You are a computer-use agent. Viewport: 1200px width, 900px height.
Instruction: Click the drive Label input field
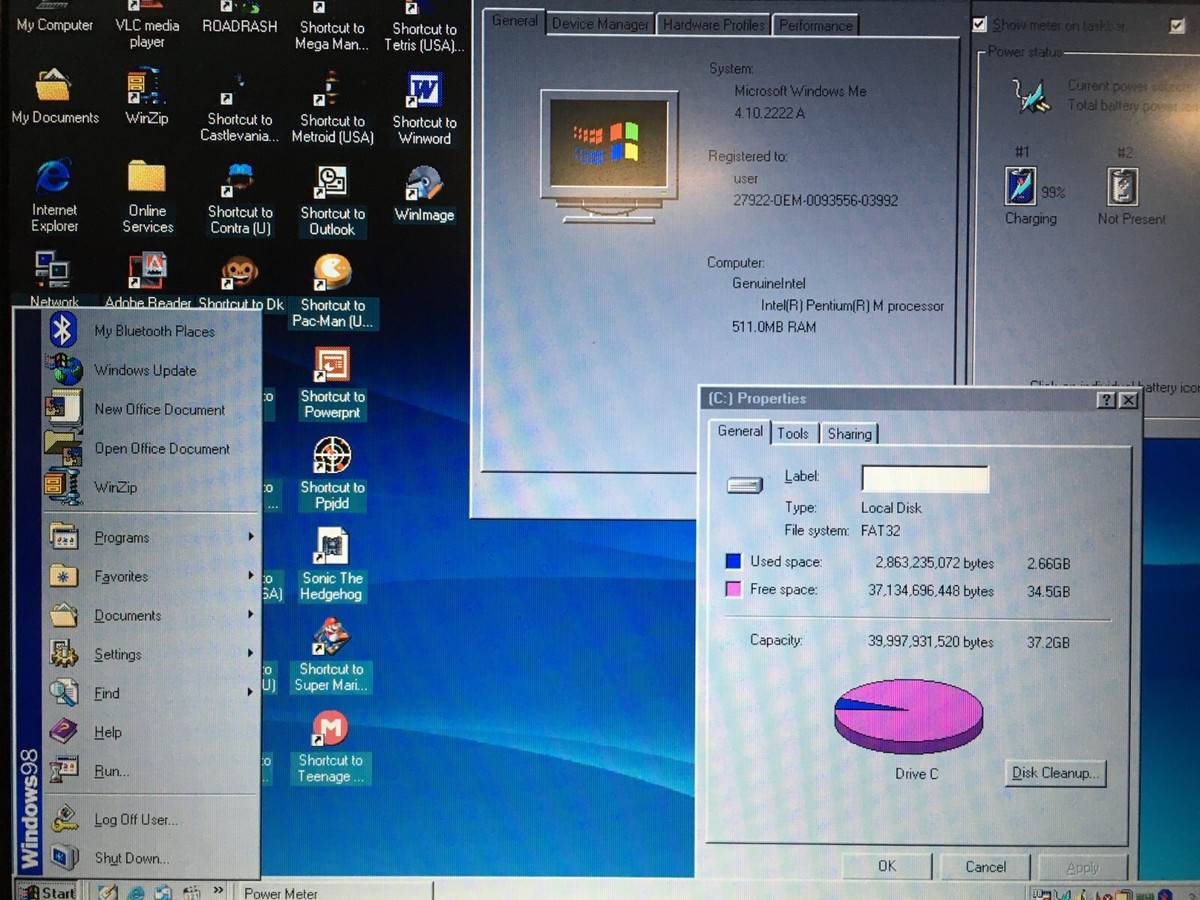pyautogui.click(x=925, y=478)
